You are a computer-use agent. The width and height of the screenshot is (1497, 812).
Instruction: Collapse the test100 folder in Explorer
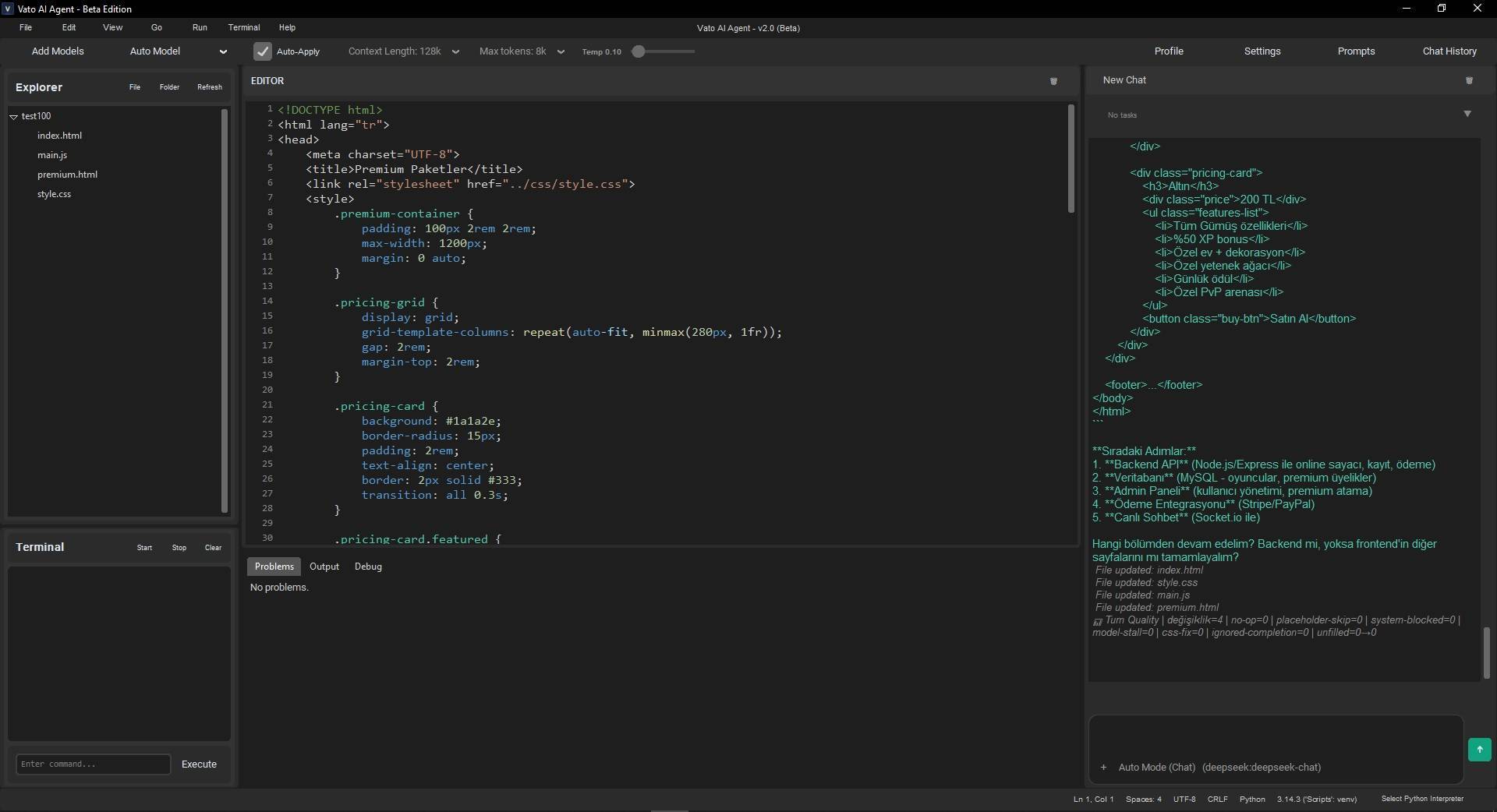(x=14, y=116)
